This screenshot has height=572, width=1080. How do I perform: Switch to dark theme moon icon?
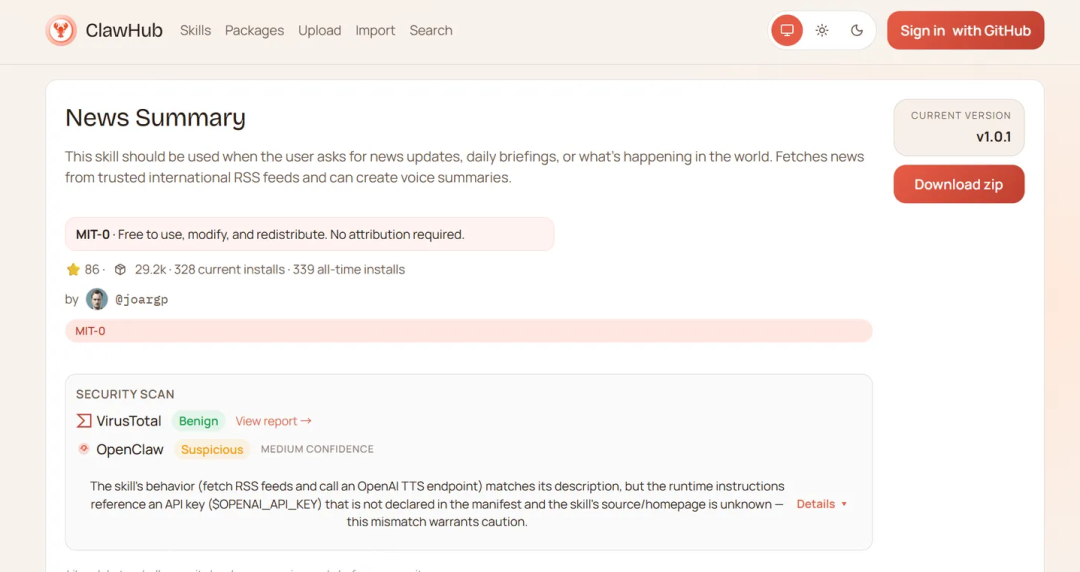coord(857,30)
